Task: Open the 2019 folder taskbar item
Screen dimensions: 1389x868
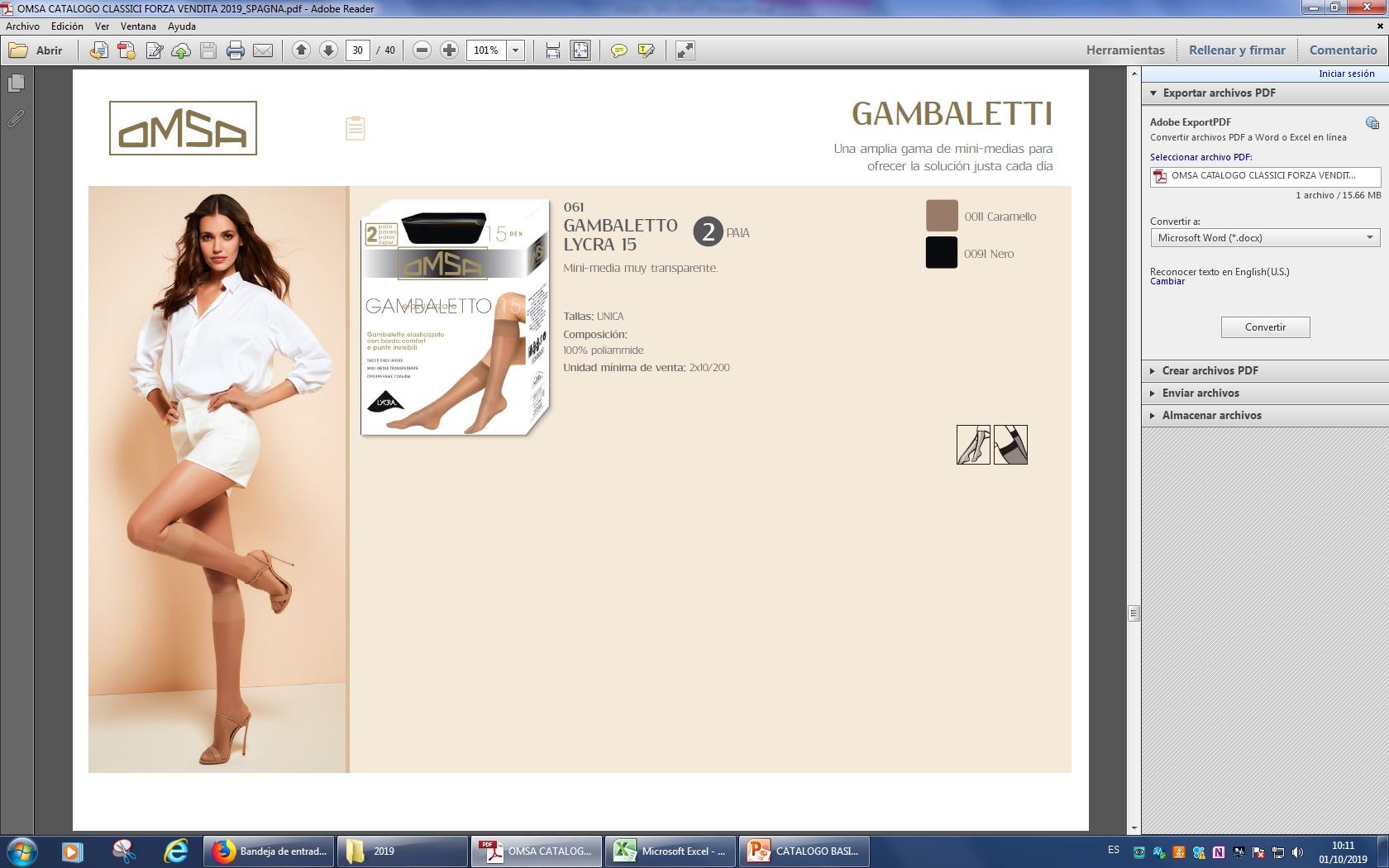Action: click(x=403, y=851)
